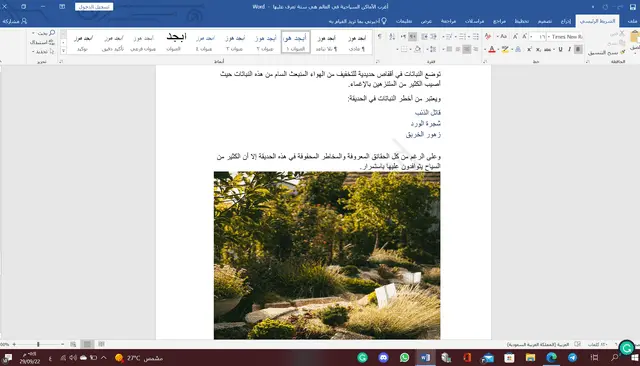Screen dimensions: 640x366
Task: Toggle right-to-left text direction
Action: [413, 36]
